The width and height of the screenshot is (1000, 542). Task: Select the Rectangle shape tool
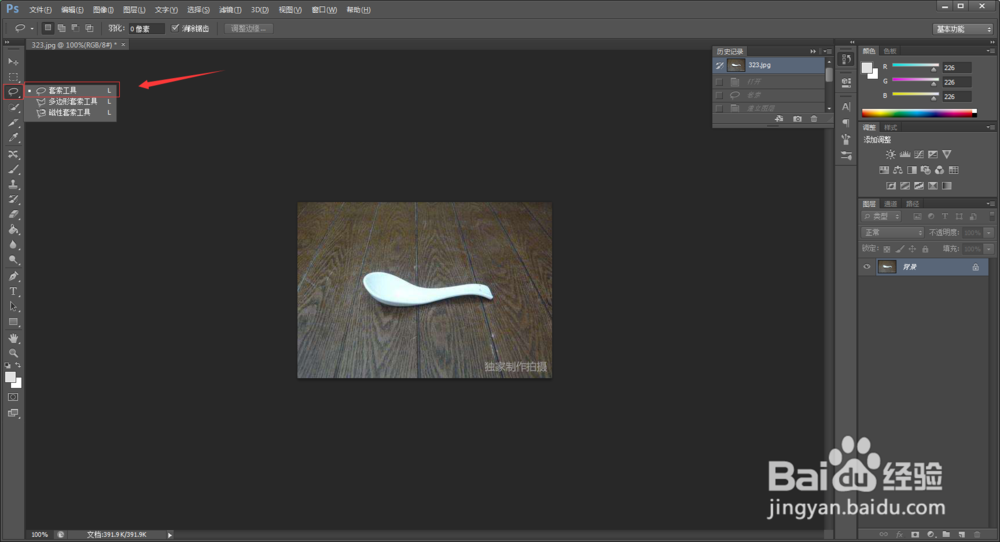click(x=13, y=322)
